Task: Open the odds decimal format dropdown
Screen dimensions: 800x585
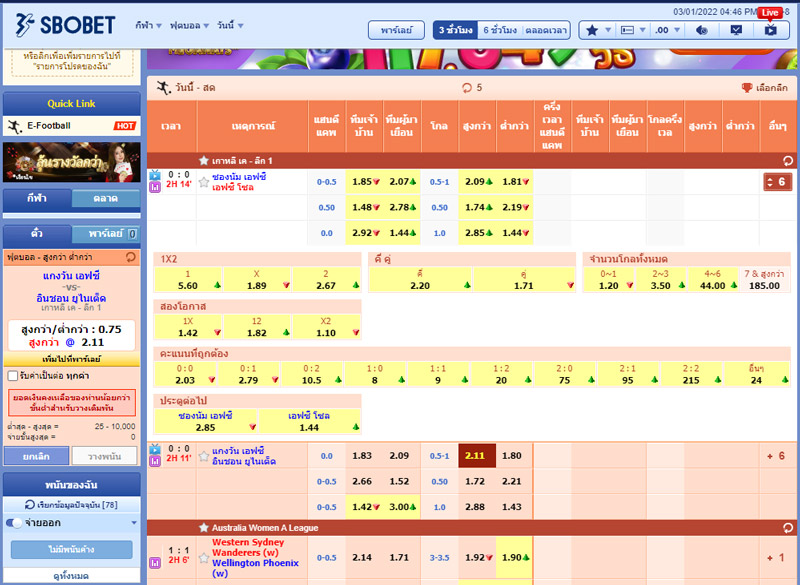Action: coord(661,30)
